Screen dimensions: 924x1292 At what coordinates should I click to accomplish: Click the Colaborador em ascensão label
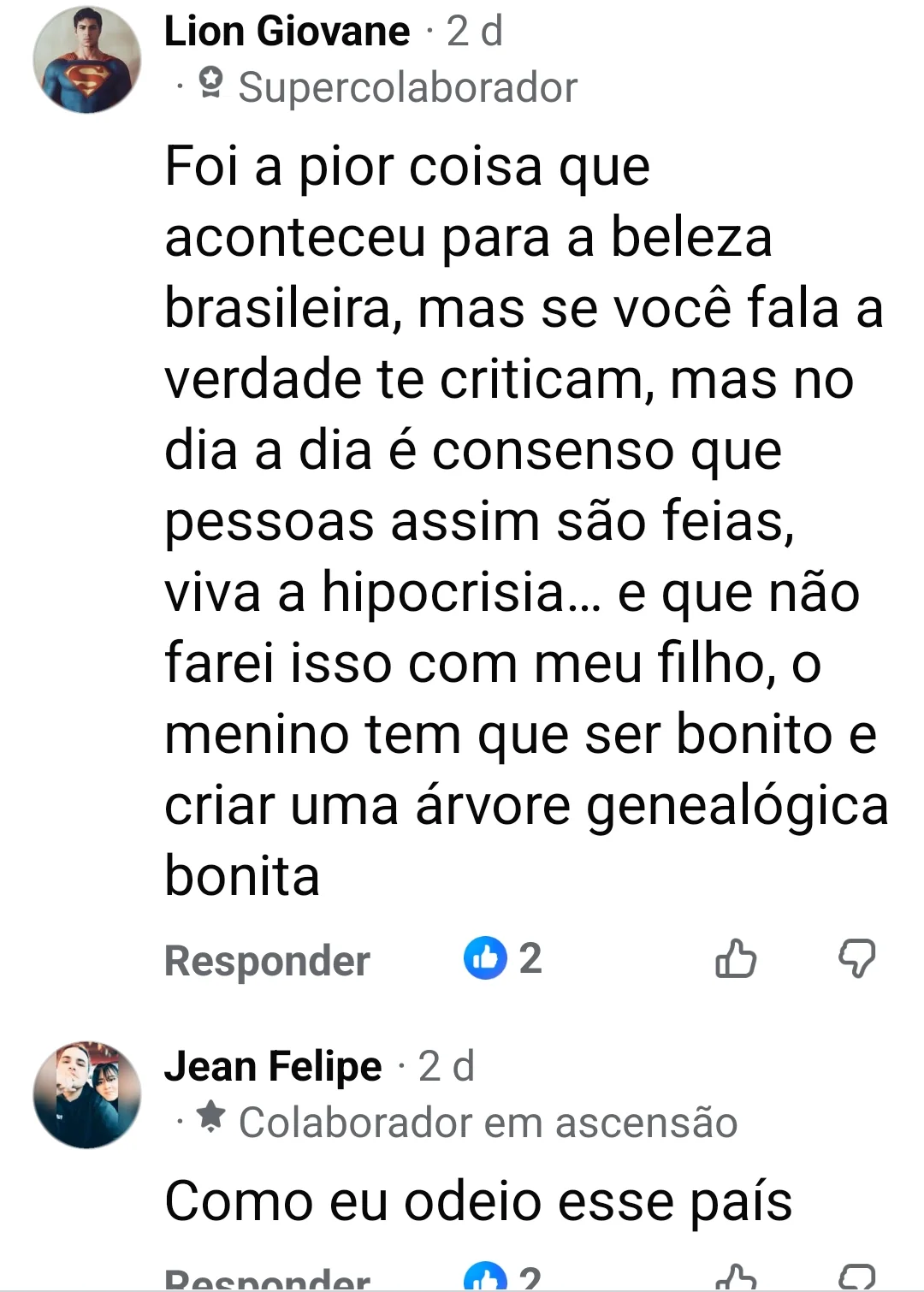488,1123
